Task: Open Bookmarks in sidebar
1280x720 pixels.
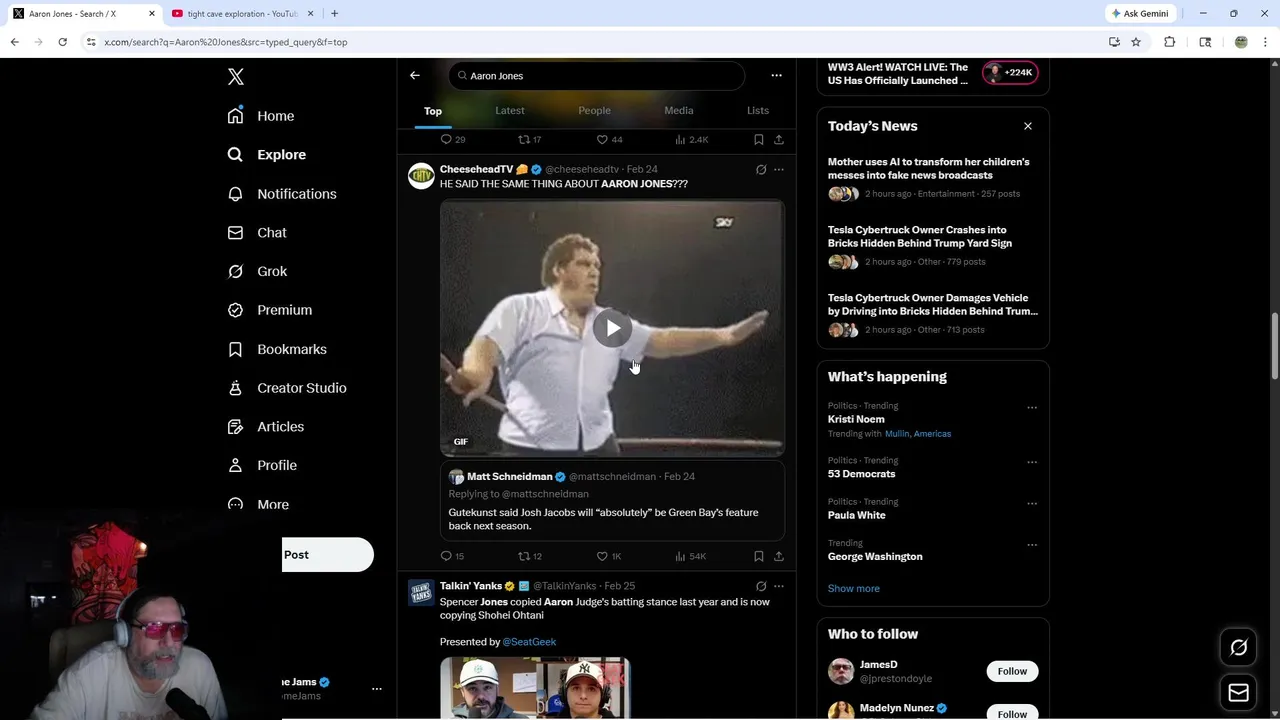Action: click(x=277, y=349)
